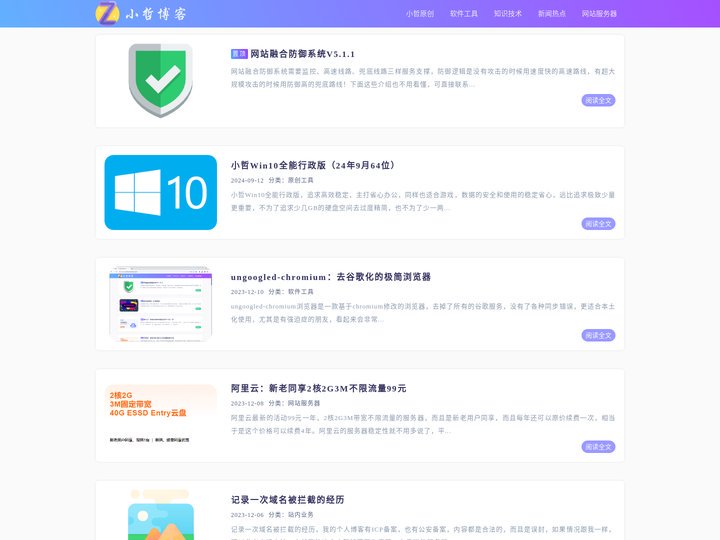
Task: Click 阅读全文 for 阿里云 post
Action: pyautogui.click(x=598, y=447)
